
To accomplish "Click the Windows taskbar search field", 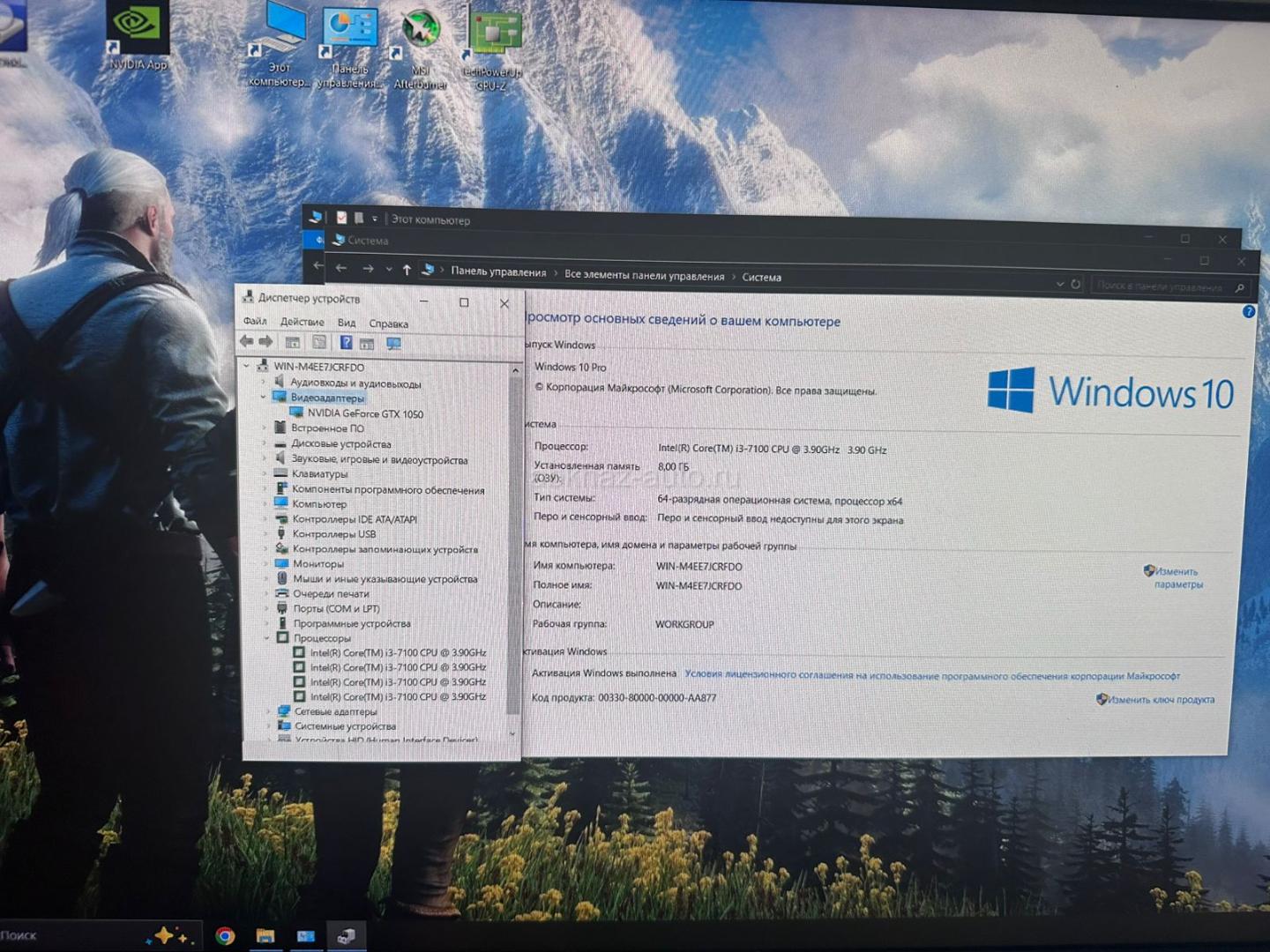I will tap(71, 935).
